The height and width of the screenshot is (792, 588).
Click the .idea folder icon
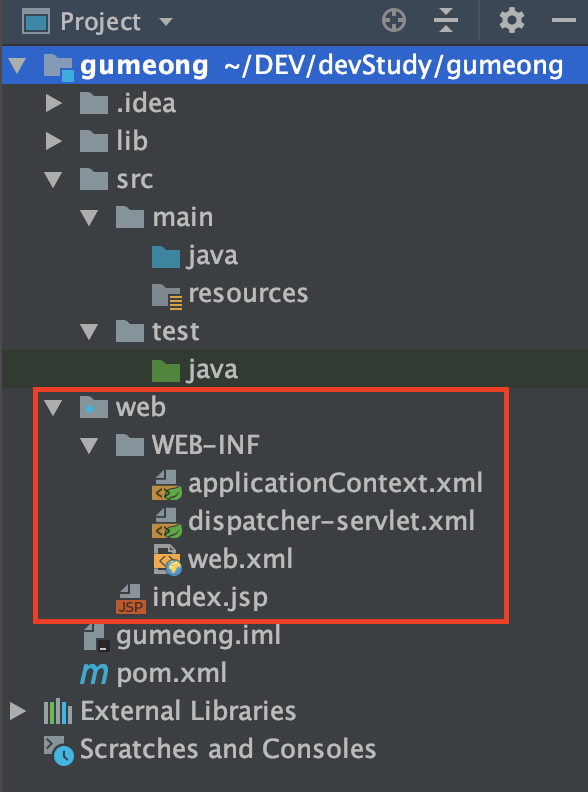click(94, 104)
